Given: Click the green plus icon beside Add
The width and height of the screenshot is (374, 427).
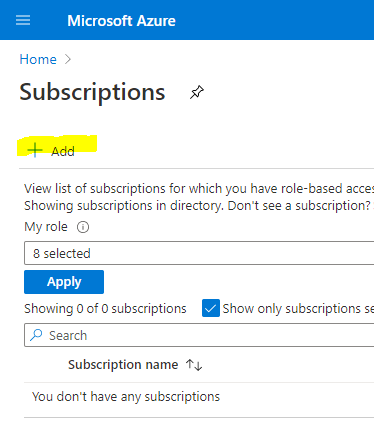Looking at the screenshot, I should click(35, 150).
